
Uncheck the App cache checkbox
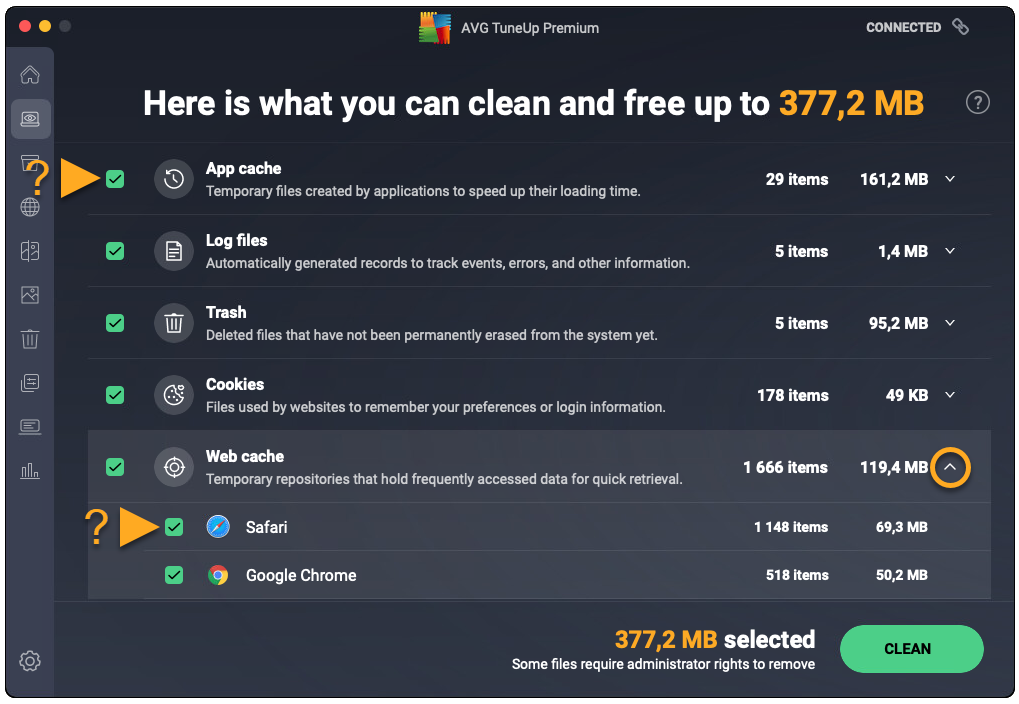point(115,180)
